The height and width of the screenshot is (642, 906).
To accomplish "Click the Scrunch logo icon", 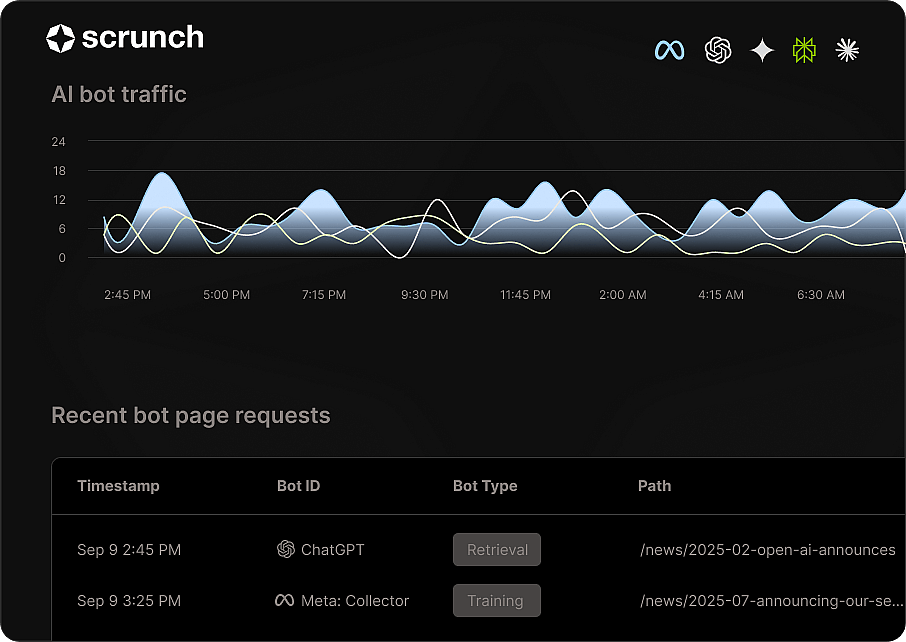I will tap(60, 38).
